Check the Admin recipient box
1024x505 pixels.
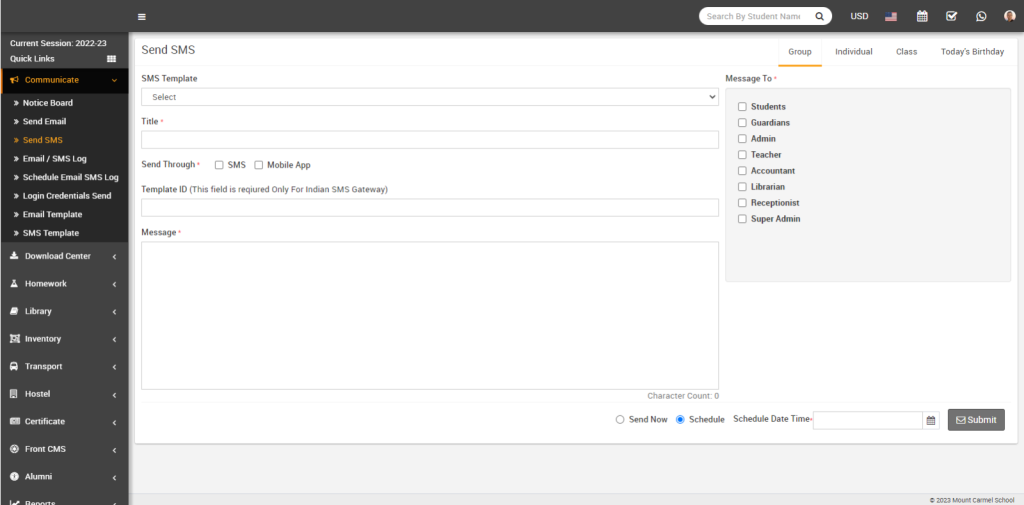pos(742,138)
